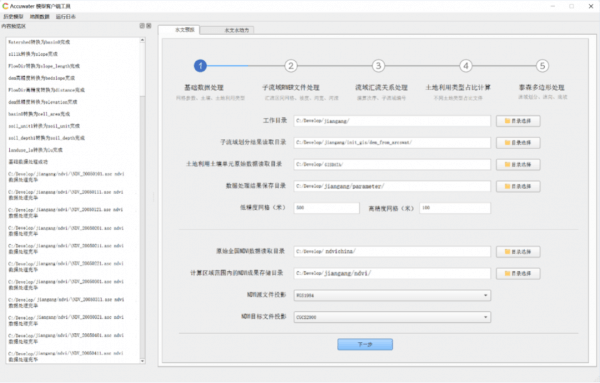Select log line containing 'soil_unit'

coord(44,125)
